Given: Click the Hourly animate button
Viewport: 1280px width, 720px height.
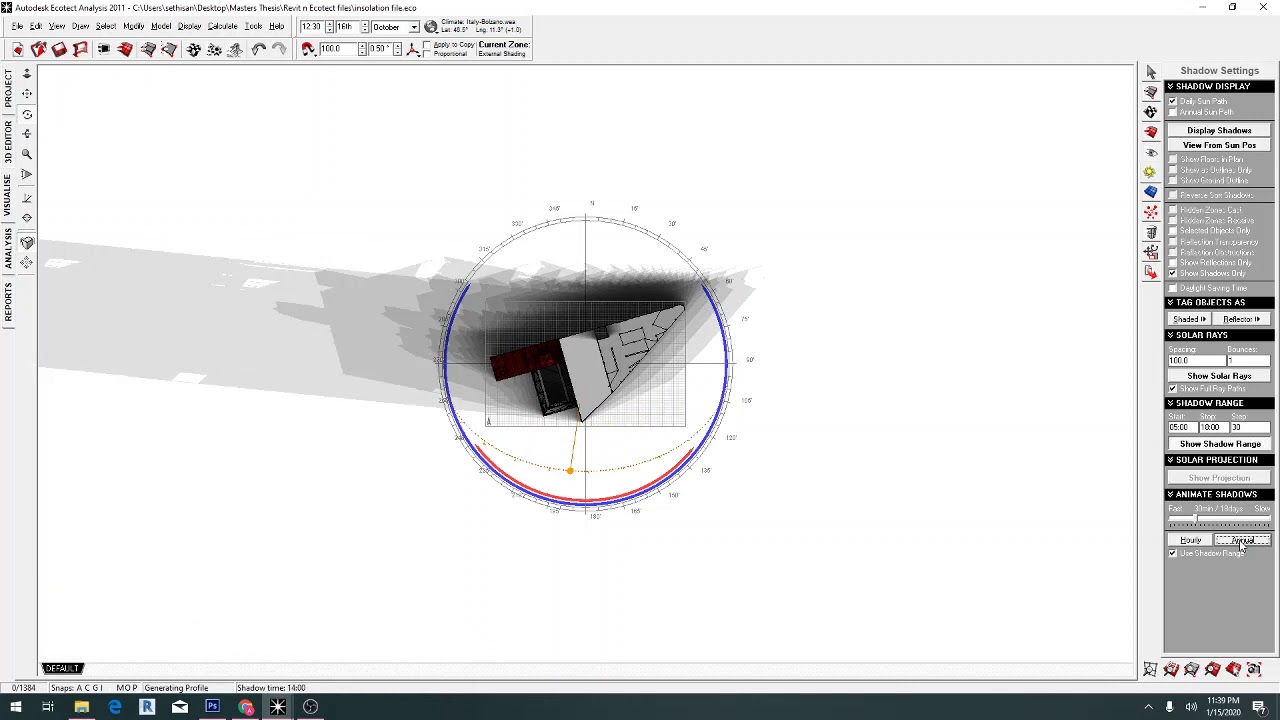Looking at the screenshot, I should (x=1190, y=541).
